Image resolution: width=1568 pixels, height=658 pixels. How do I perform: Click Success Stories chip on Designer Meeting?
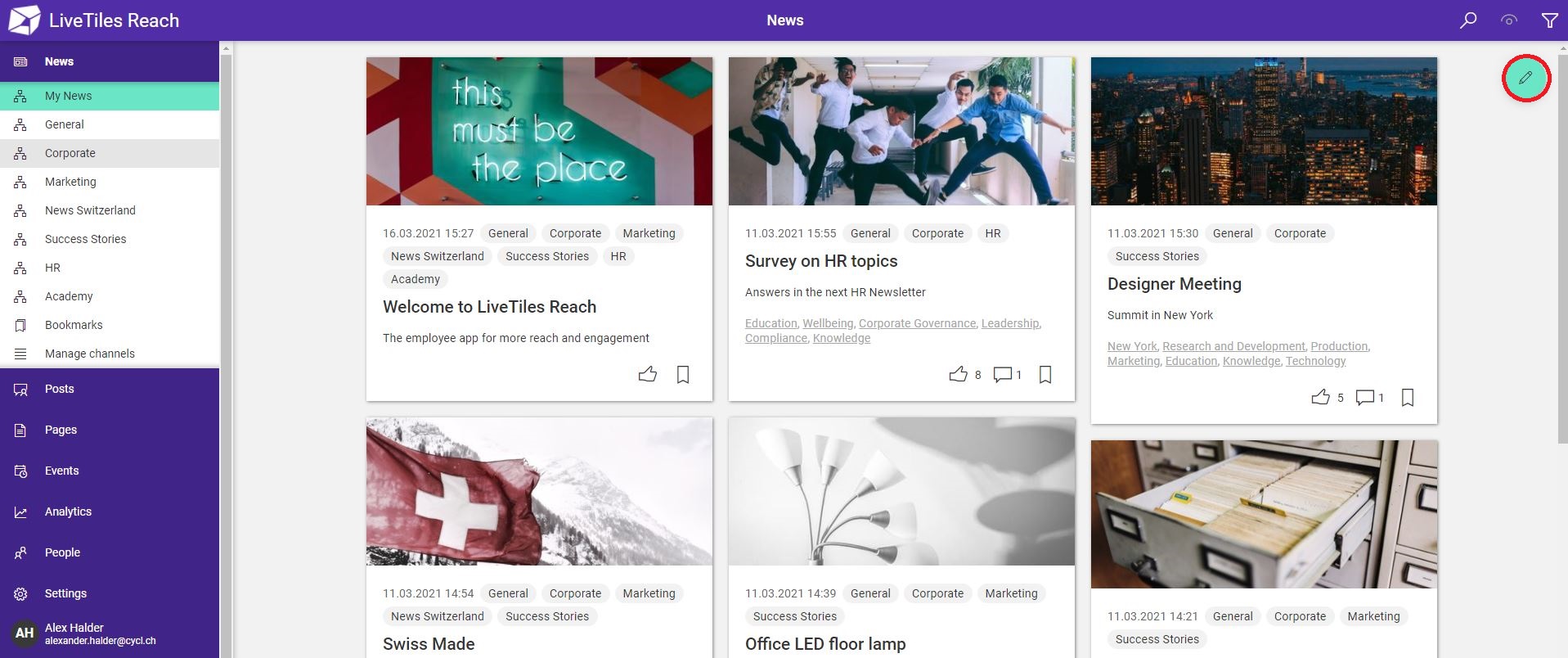click(1157, 256)
